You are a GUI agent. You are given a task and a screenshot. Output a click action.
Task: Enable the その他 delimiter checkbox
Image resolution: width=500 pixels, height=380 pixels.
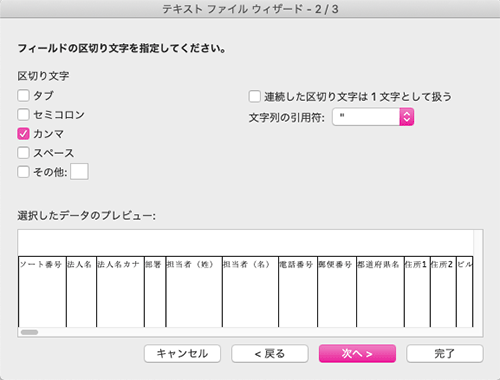[23, 172]
